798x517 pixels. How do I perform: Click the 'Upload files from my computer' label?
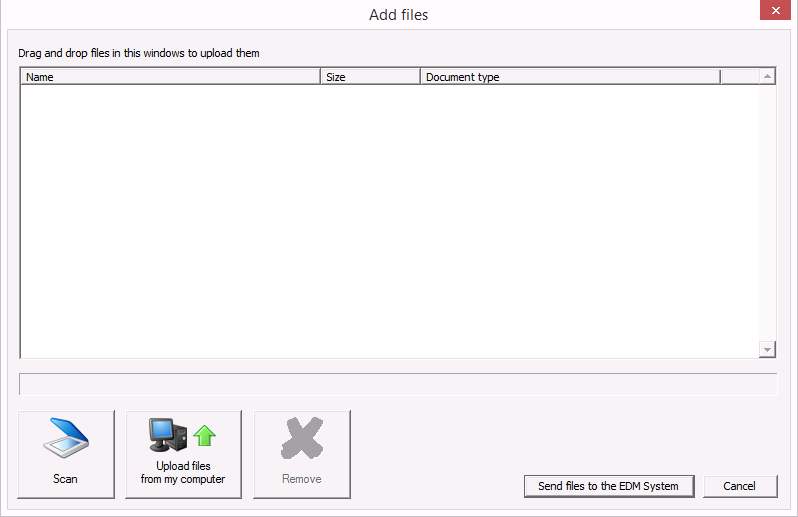[x=183, y=472]
